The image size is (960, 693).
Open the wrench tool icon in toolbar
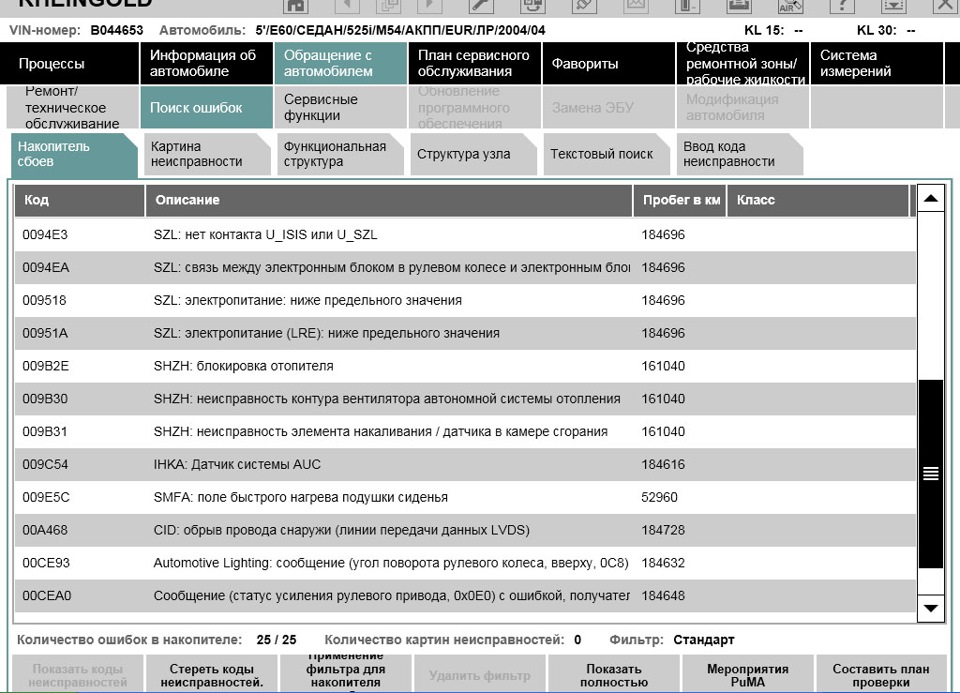(x=481, y=6)
